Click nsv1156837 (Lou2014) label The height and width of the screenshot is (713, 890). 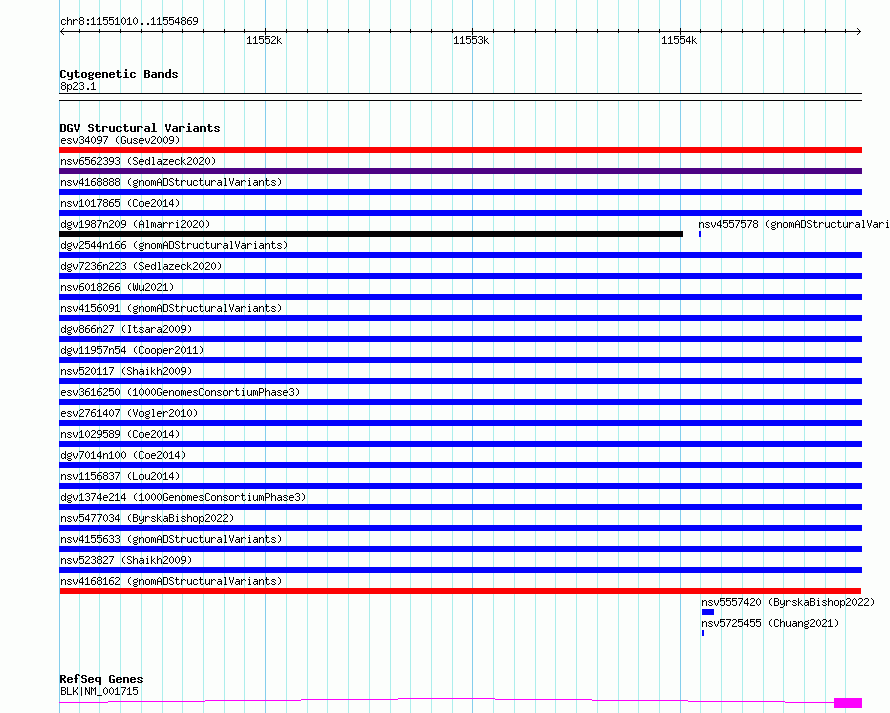[120, 476]
